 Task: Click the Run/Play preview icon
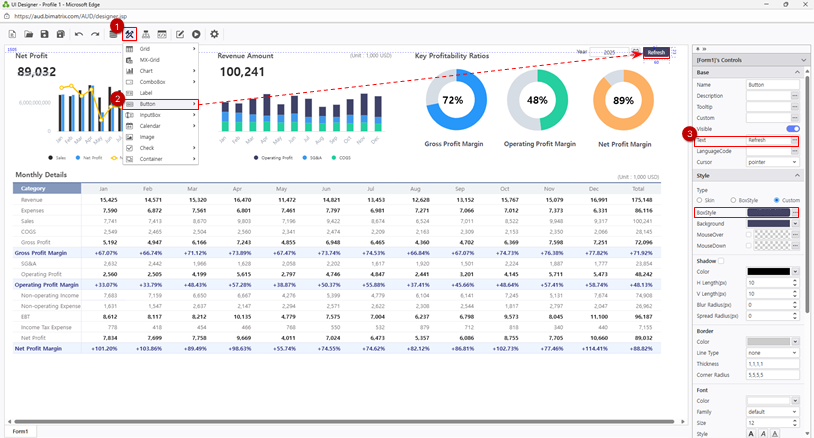pyautogui.click(x=196, y=35)
